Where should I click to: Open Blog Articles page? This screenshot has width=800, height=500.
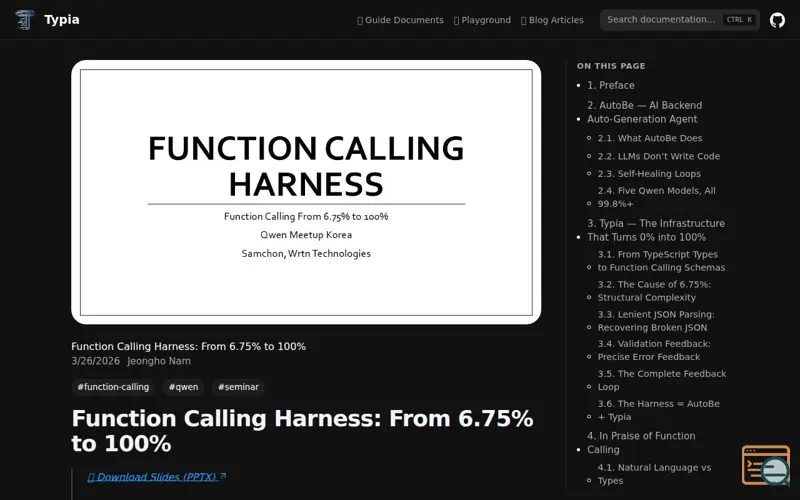pyautogui.click(x=552, y=20)
